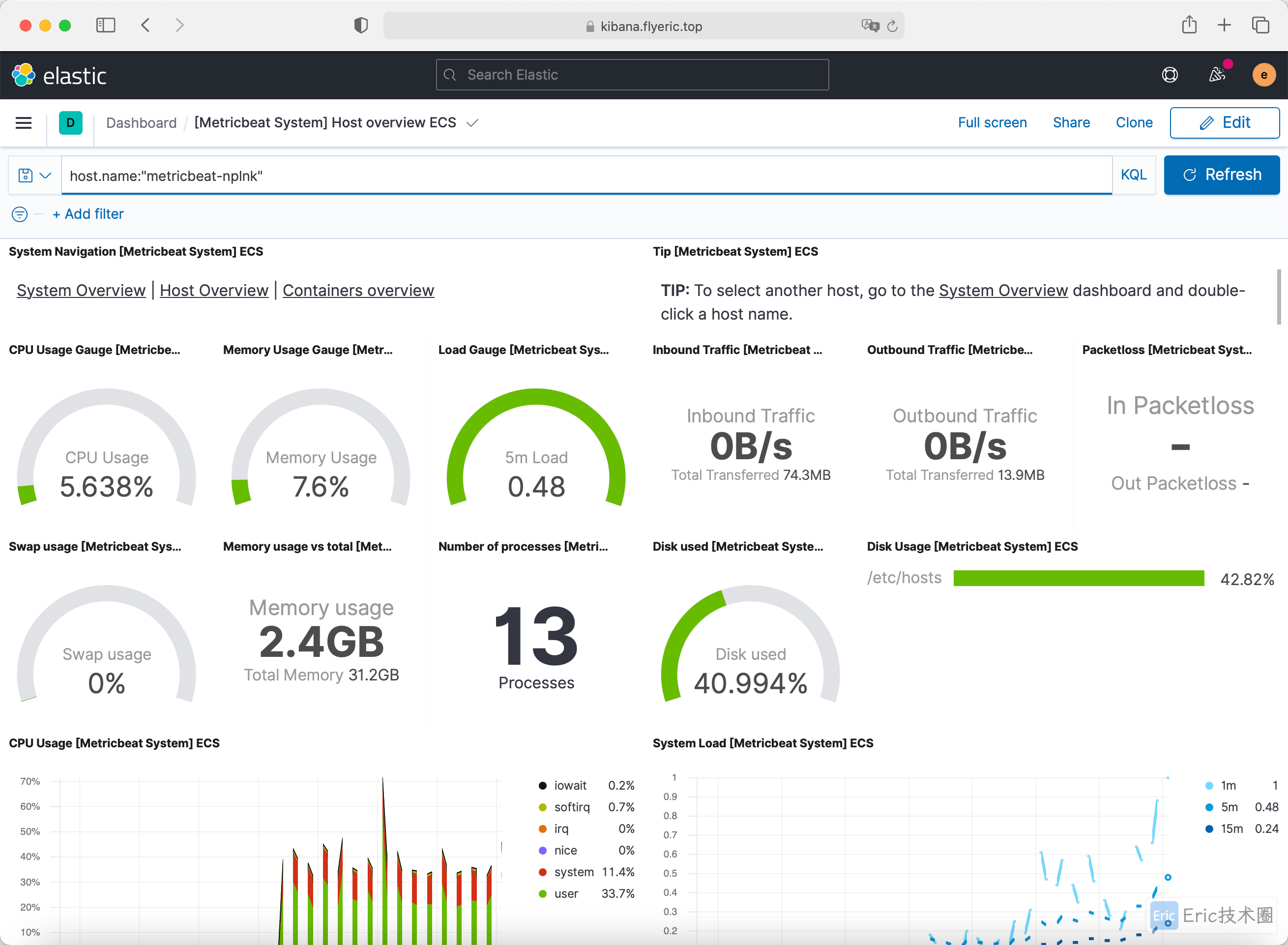Toggle 15m series in load legend
This screenshot has height=945, width=1288.
click(x=1231, y=829)
